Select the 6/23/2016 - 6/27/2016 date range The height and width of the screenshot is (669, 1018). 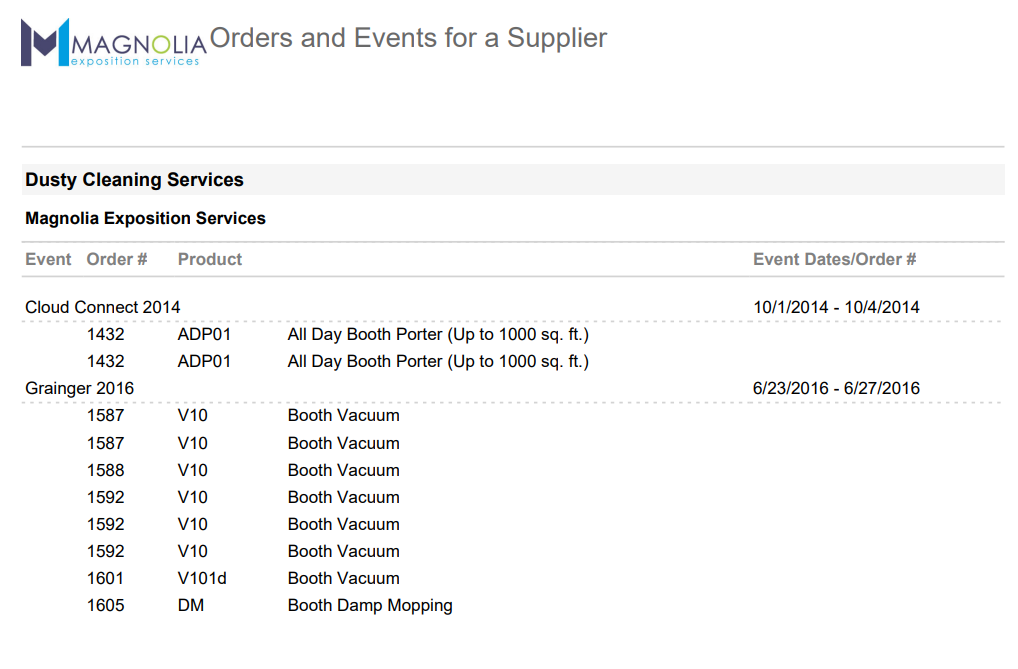pos(836,388)
